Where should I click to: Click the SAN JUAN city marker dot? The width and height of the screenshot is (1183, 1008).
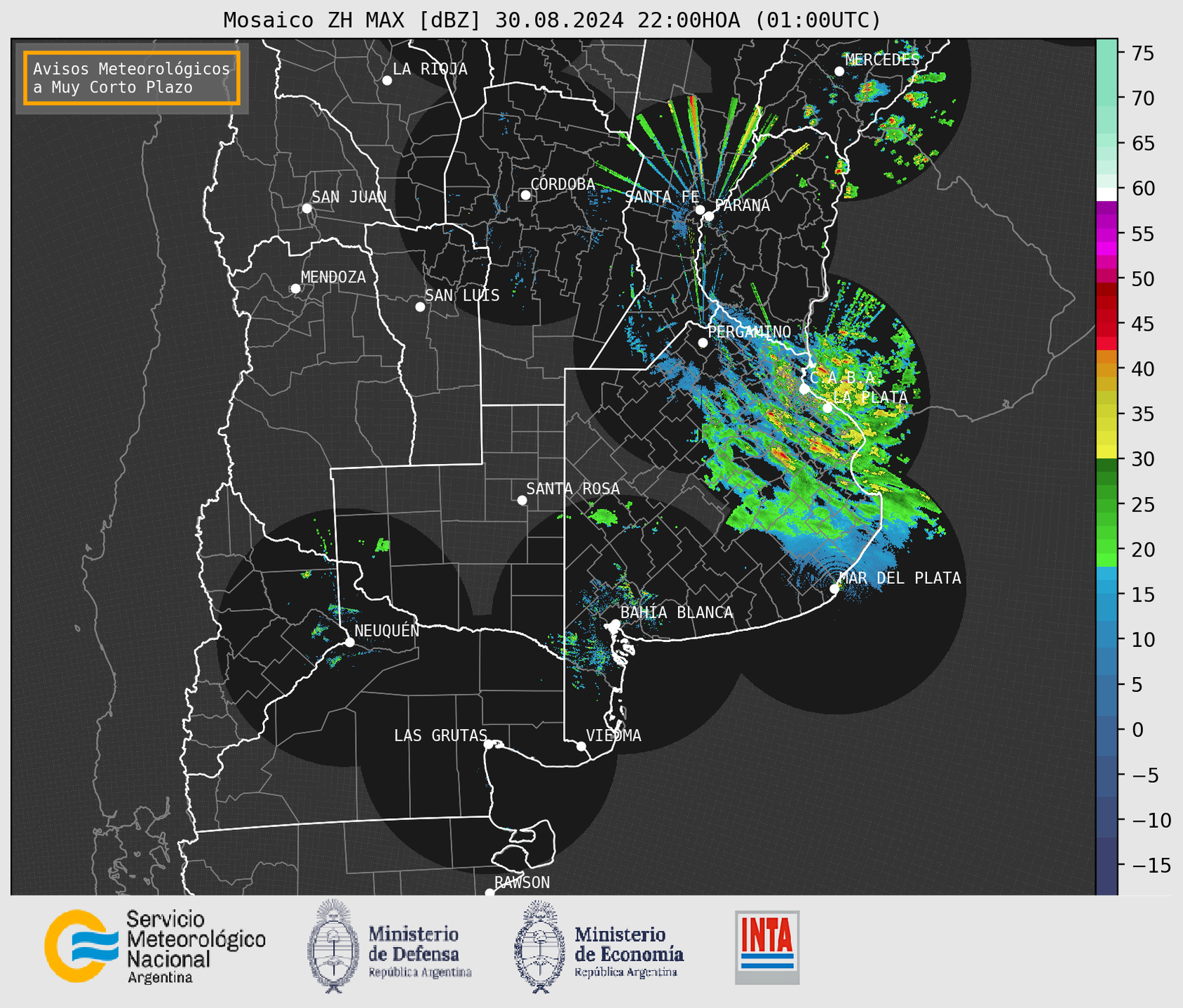pos(306,208)
